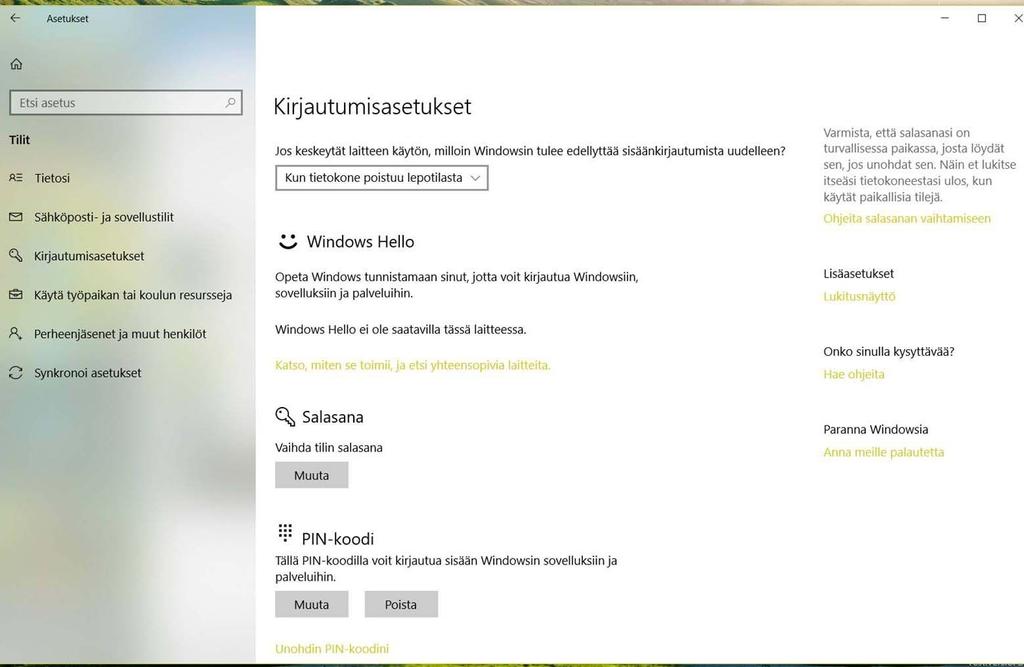Open Anna meille palautetta link
The height and width of the screenshot is (667, 1024).
884,452
